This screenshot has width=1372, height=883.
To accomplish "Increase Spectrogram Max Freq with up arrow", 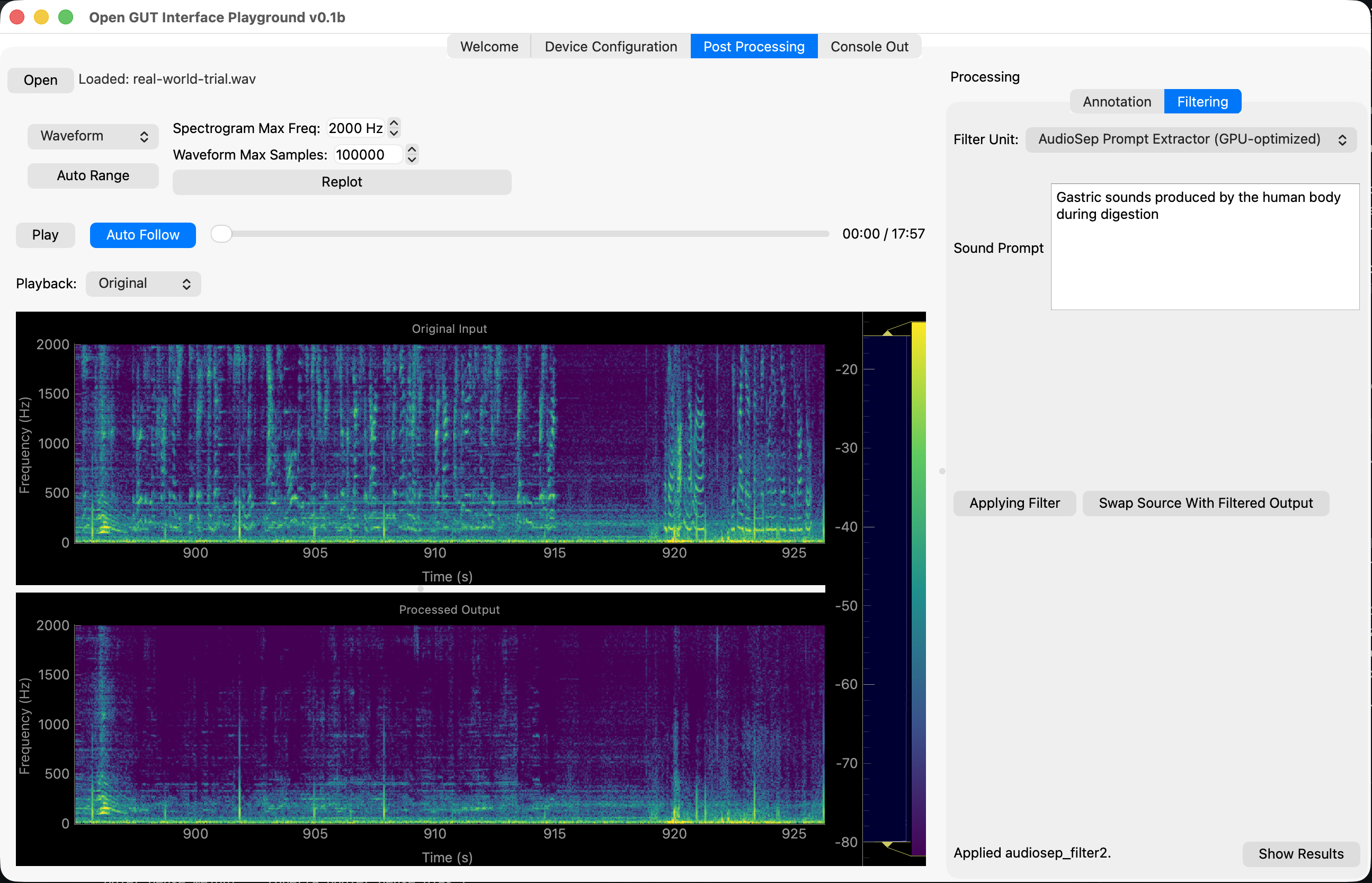I will point(394,122).
